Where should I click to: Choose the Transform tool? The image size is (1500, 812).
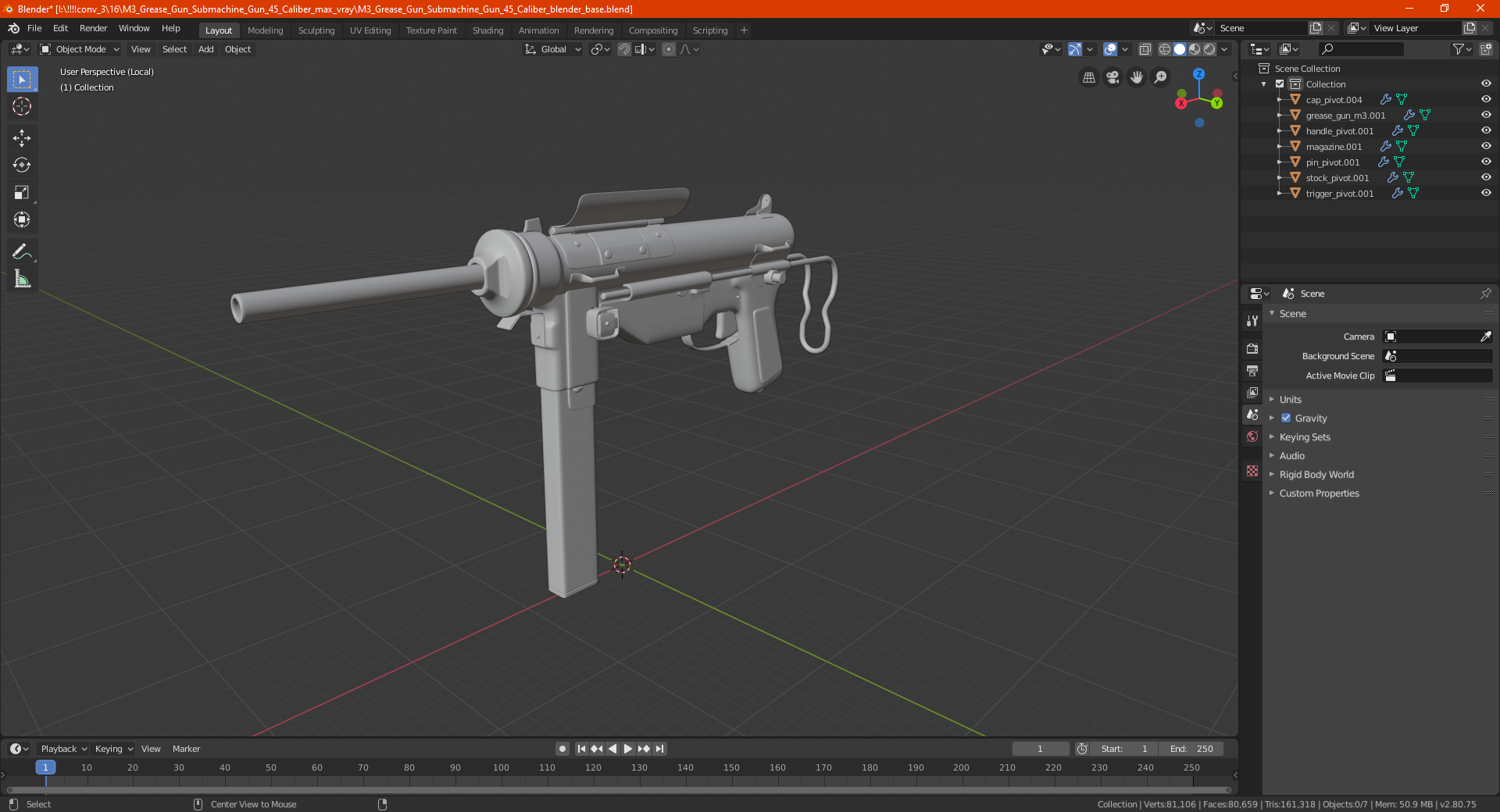22,219
